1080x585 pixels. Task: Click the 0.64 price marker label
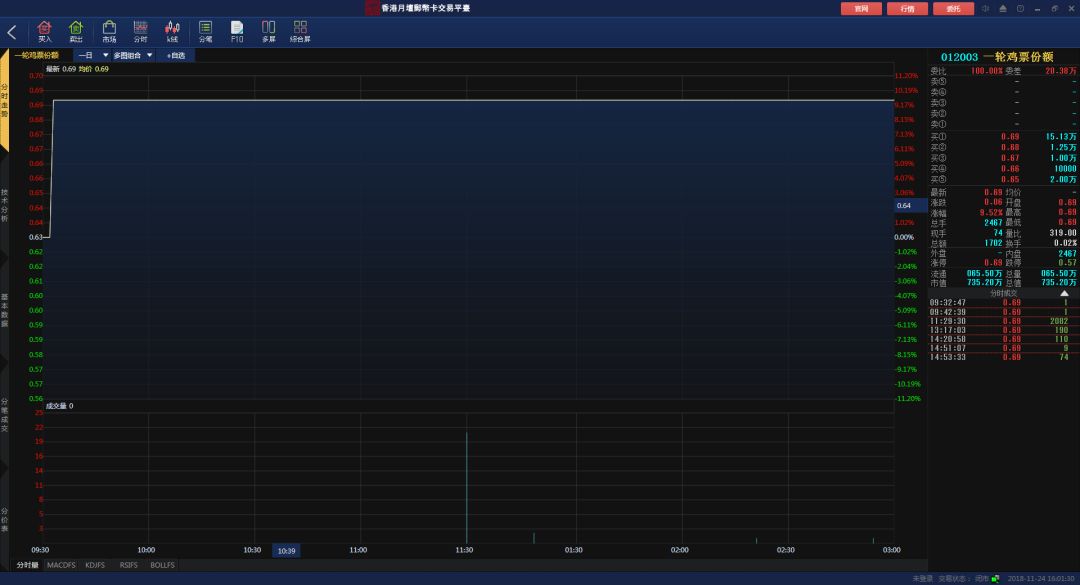(911, 205)
